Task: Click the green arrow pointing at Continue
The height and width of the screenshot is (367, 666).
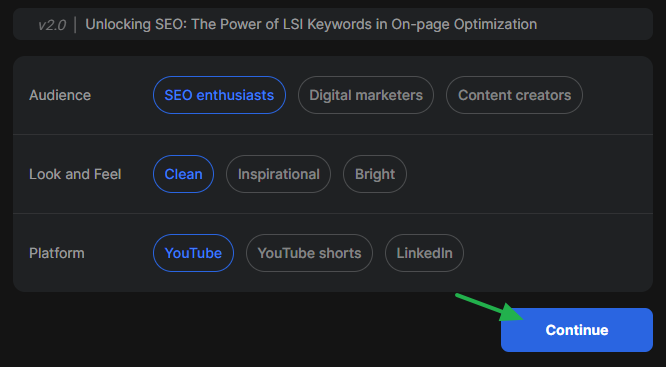Action: pyautogui.click(x=489, y=307)
